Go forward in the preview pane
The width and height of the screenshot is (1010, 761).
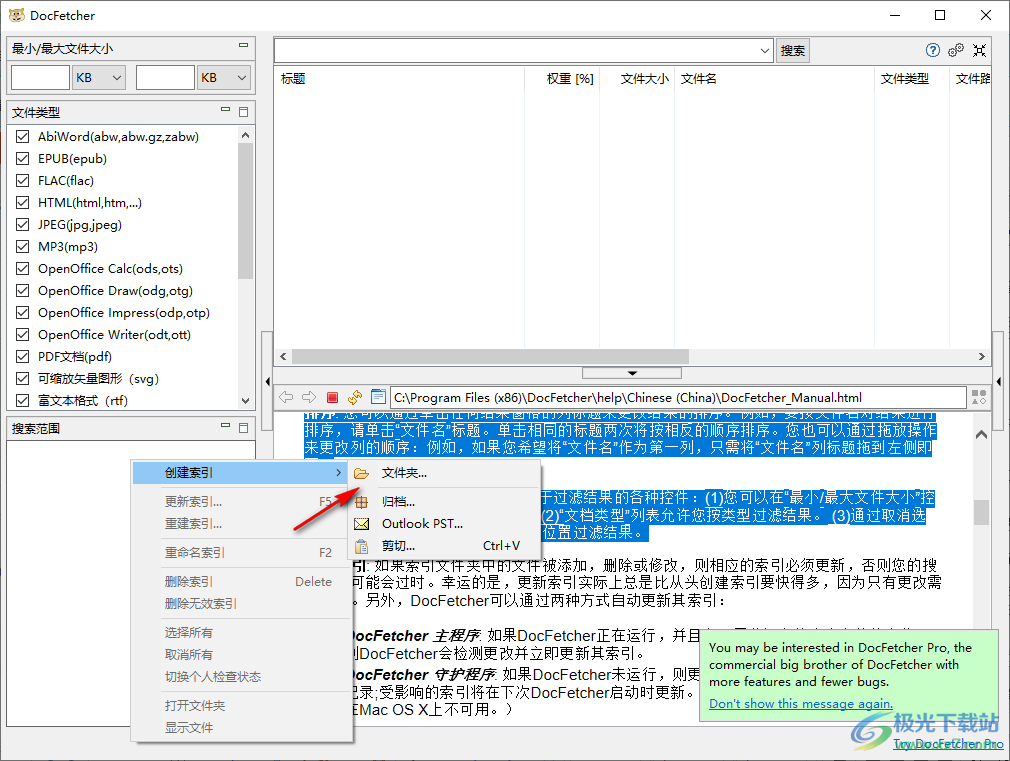(309, 398)
